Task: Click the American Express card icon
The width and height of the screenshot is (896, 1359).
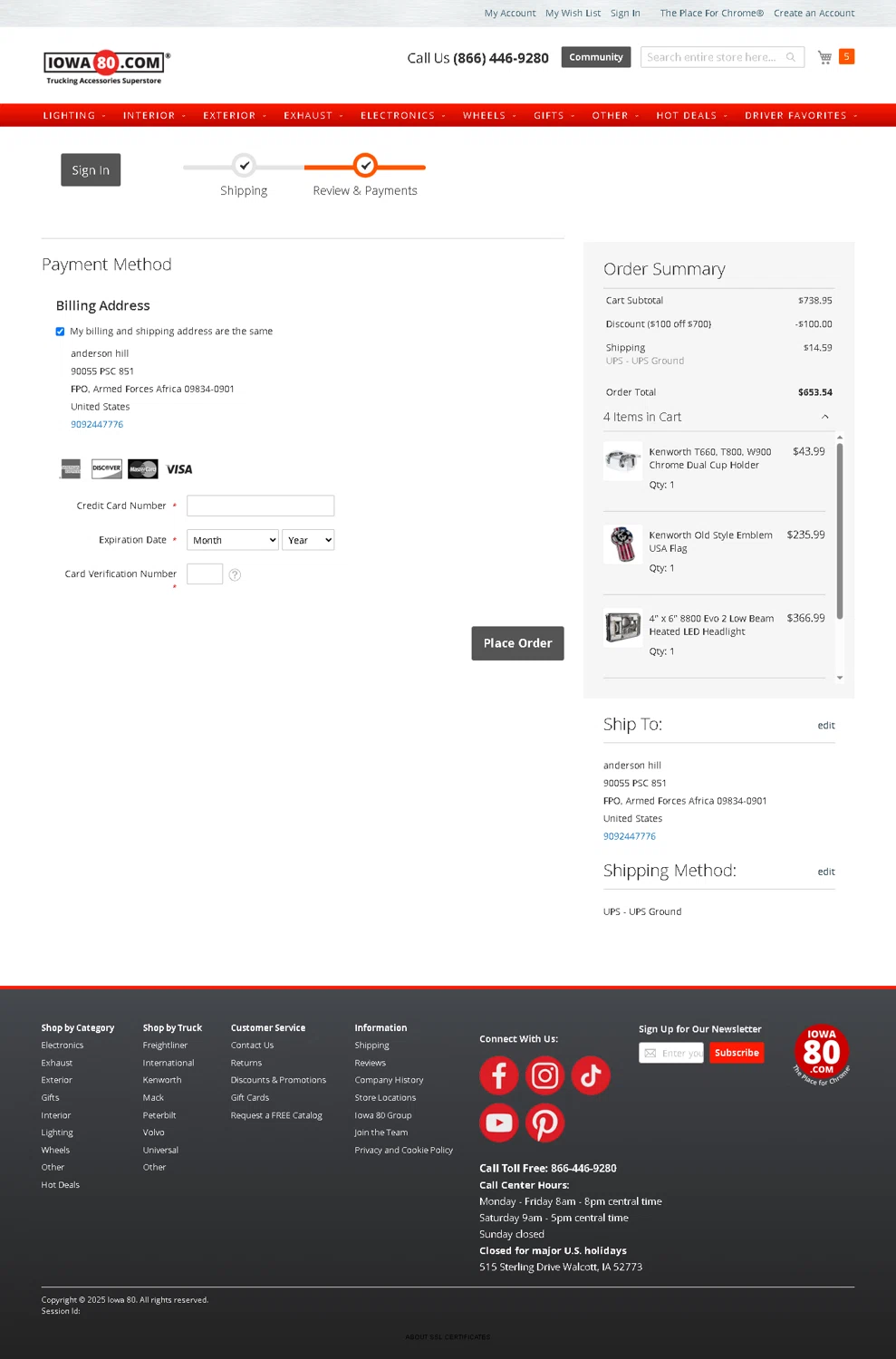Action: pyautogui.click(x=71, y=468)
